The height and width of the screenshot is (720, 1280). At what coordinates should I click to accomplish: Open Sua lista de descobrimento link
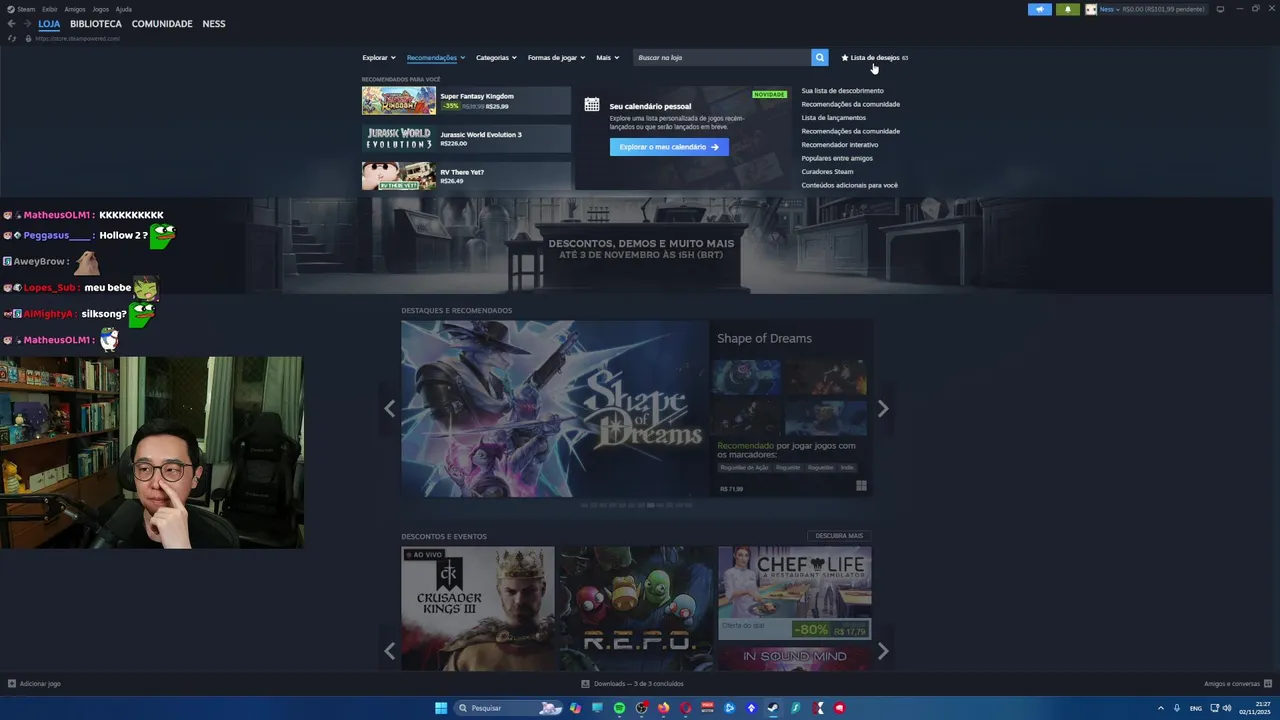tap(842, 91)
